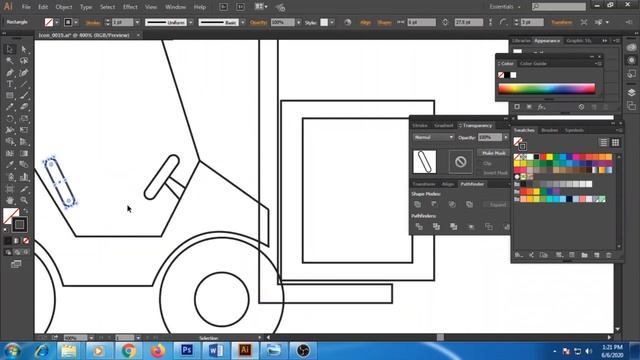The image size is (640, 360).
Task: Select the Type tool
Action: pos(10,84)
